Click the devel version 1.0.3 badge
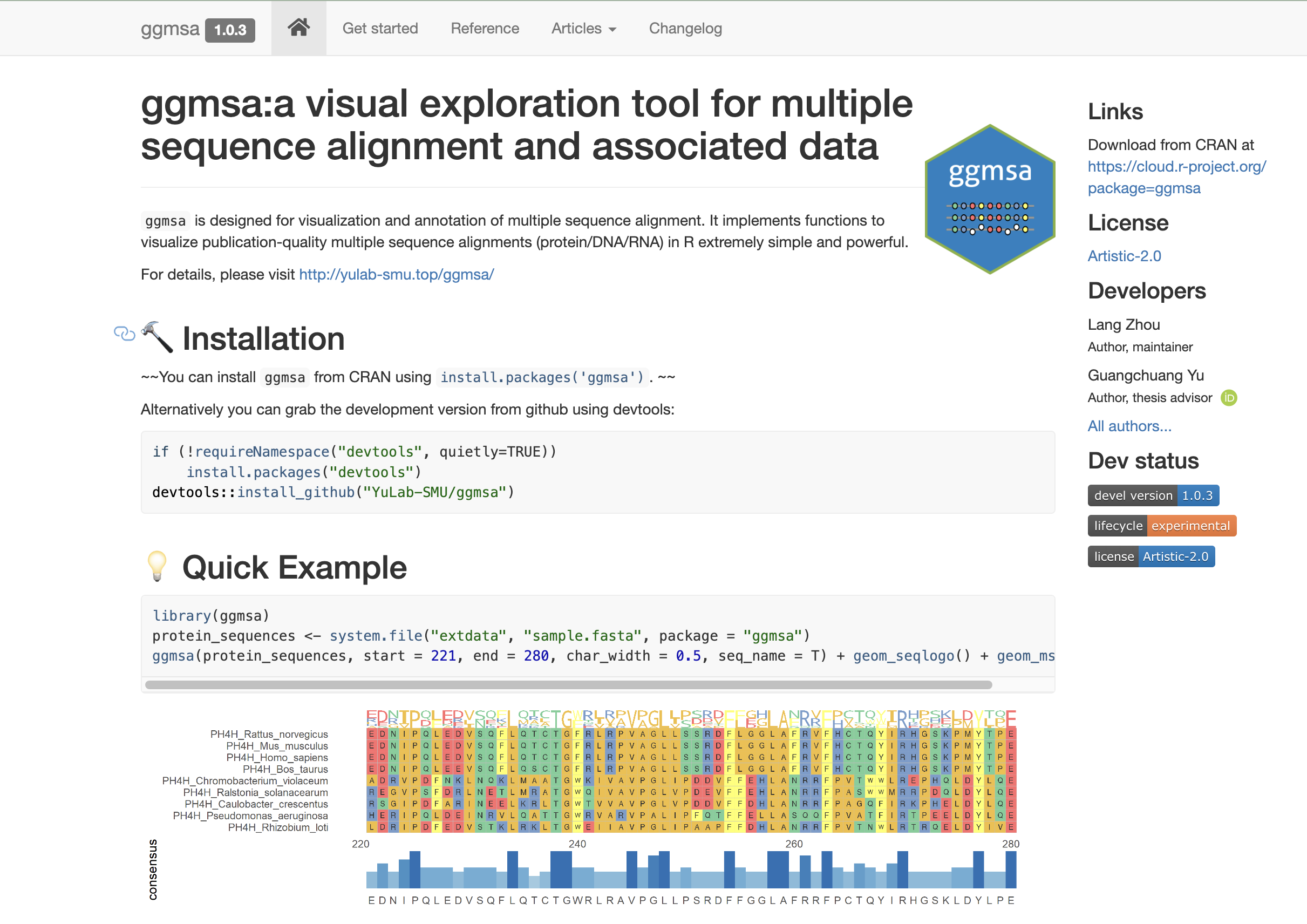1307x924 pixels. pyautogui.click(x=1153, y=495)
